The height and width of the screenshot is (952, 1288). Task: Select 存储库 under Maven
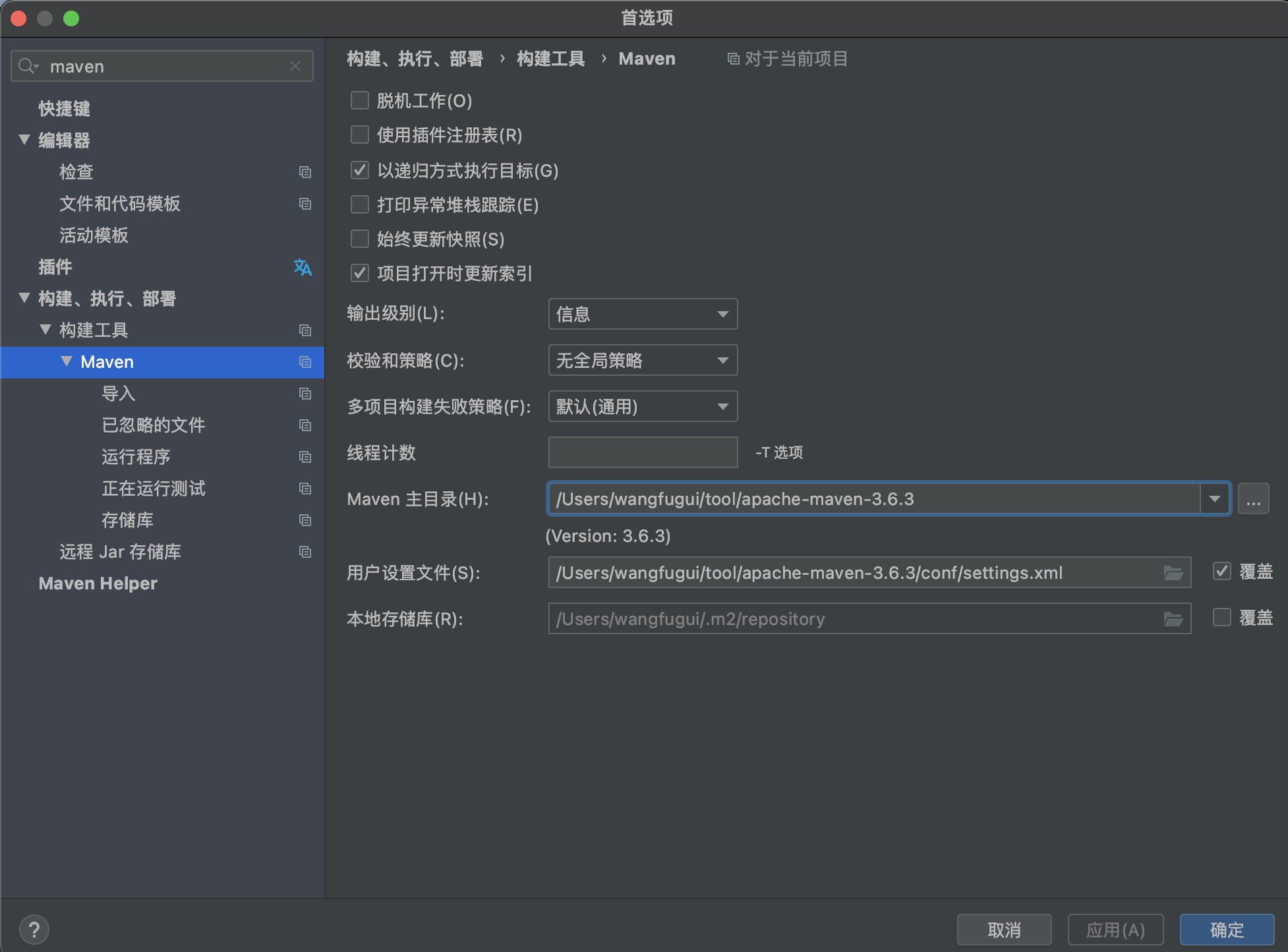(127, 520)
